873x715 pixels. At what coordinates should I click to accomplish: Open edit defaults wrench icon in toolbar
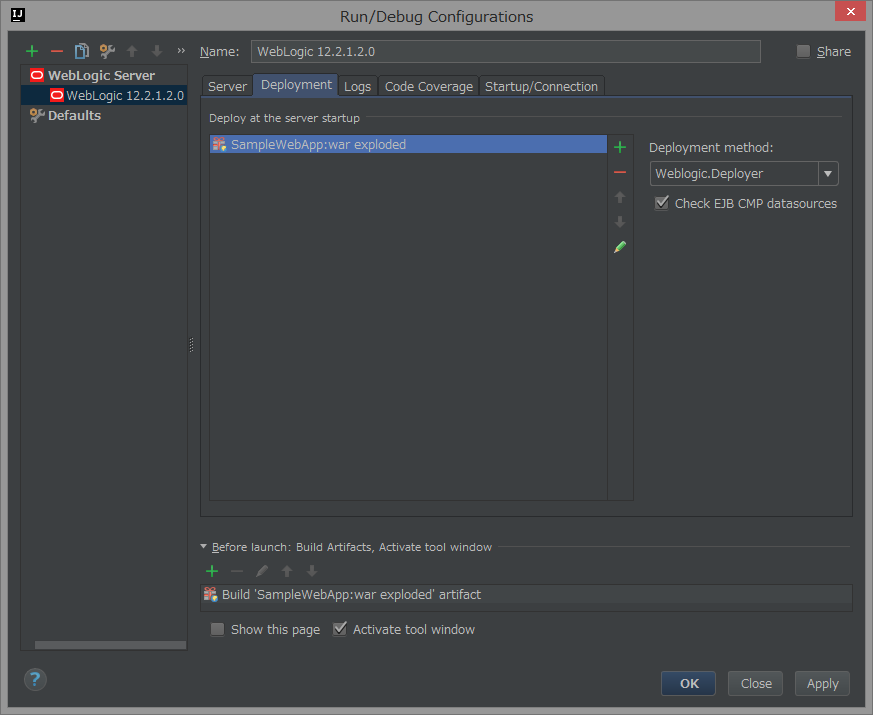point(107,51)
